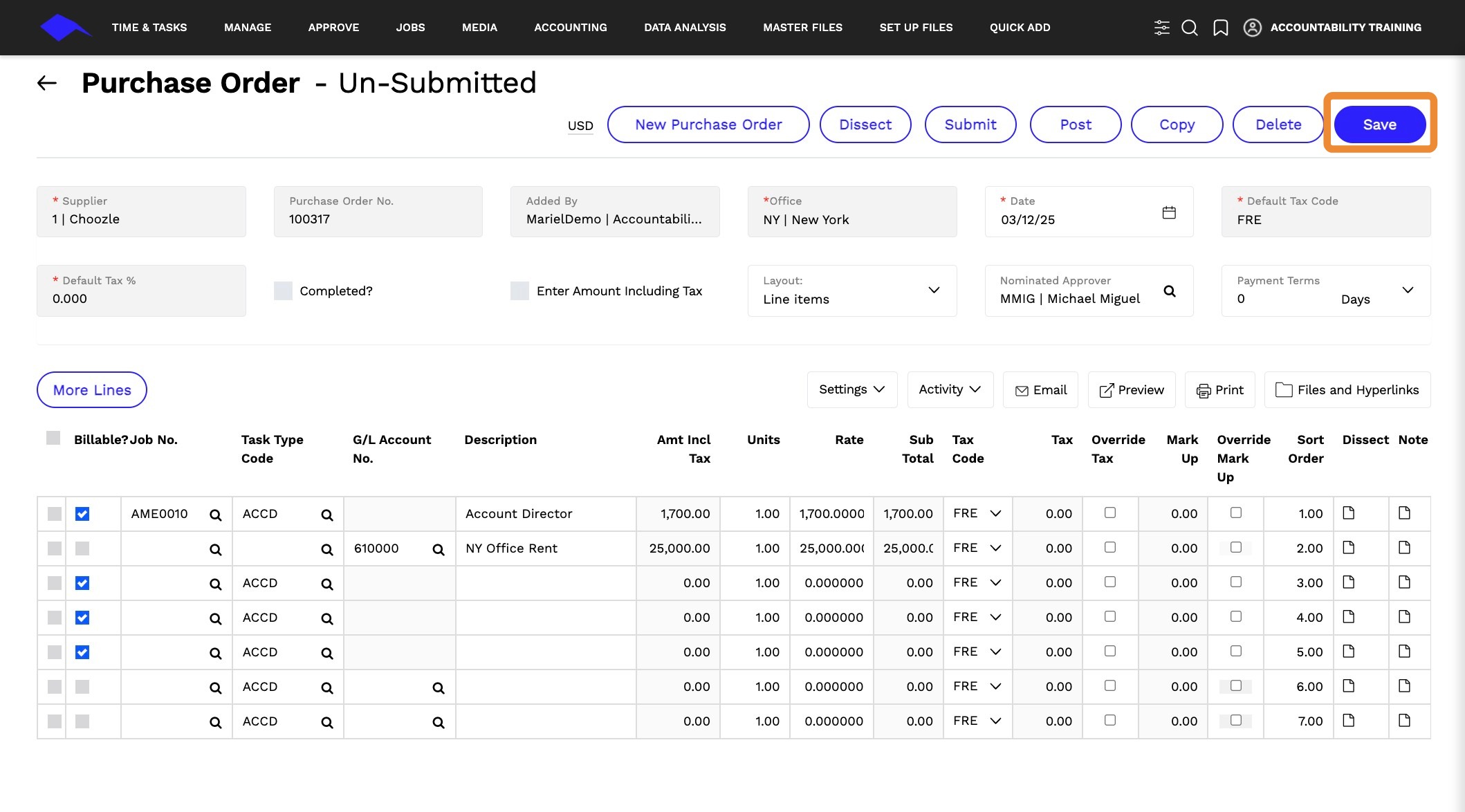Open the Date calendar picker icon
This screenshot has height=812, width=1465.
click(x=1169, y=212)
